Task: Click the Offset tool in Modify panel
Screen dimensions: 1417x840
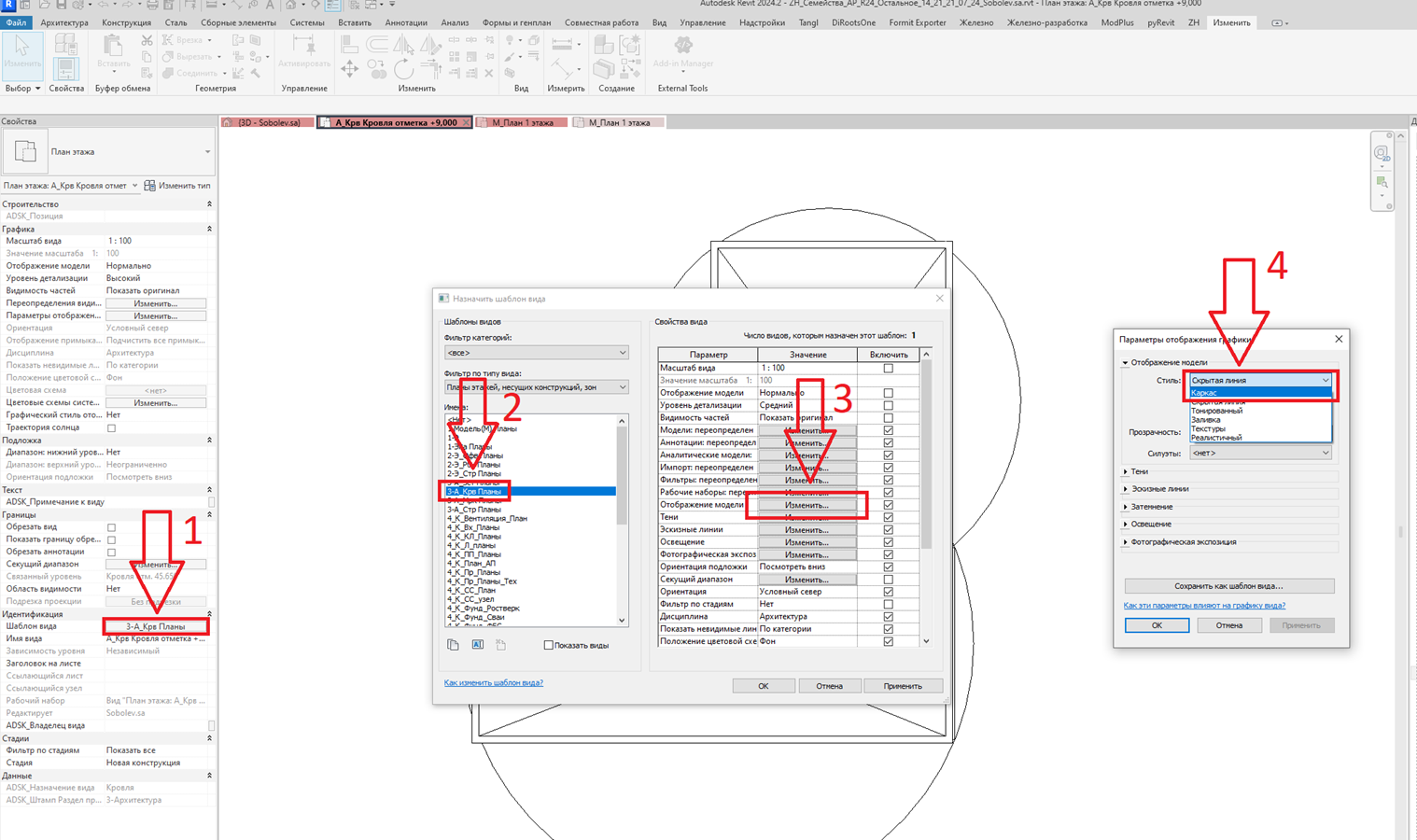Action: click(377, 44)
